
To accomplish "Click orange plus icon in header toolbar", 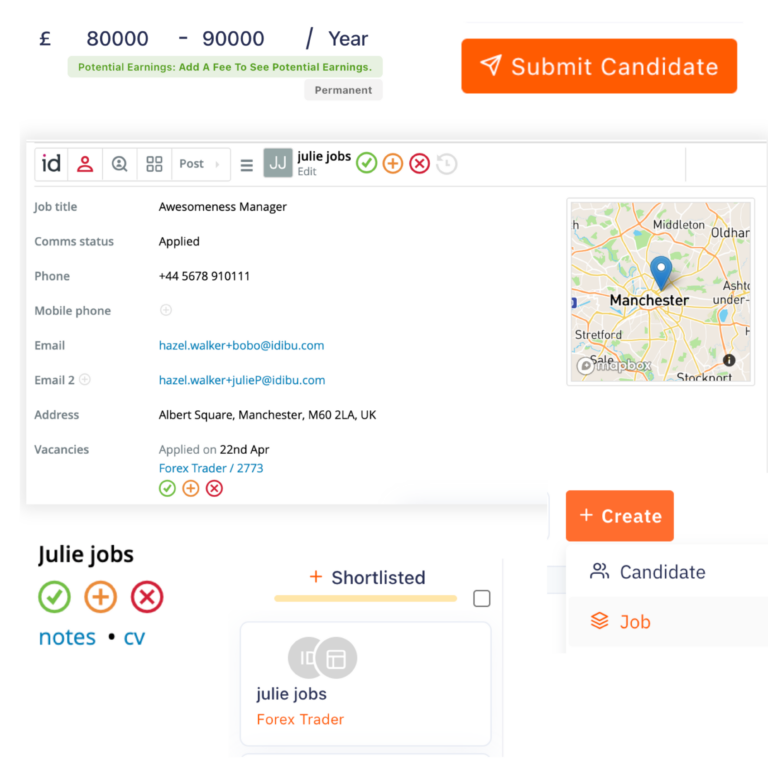I will click(392, 163).
